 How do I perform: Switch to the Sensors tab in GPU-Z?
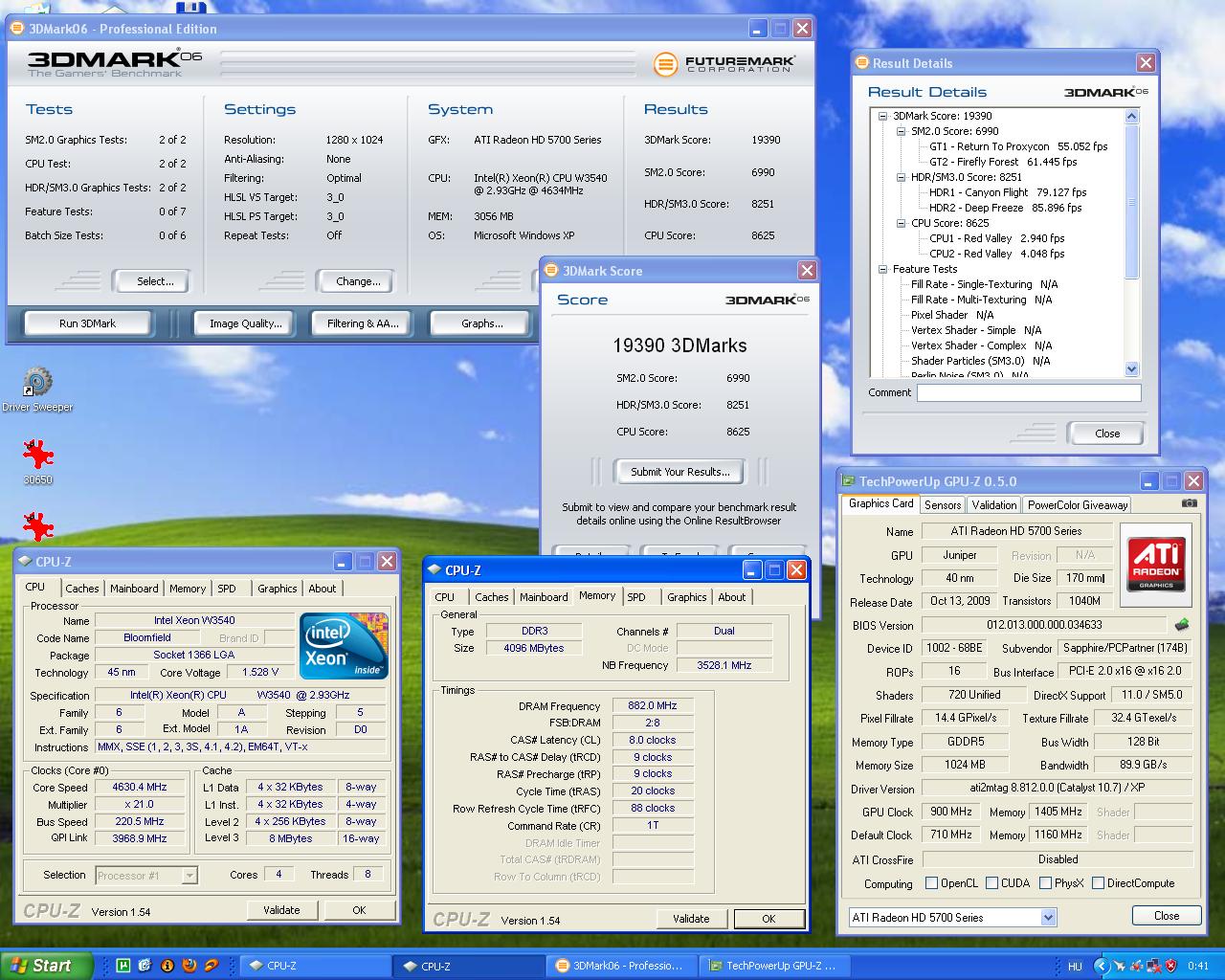click(x=942, y=505)
